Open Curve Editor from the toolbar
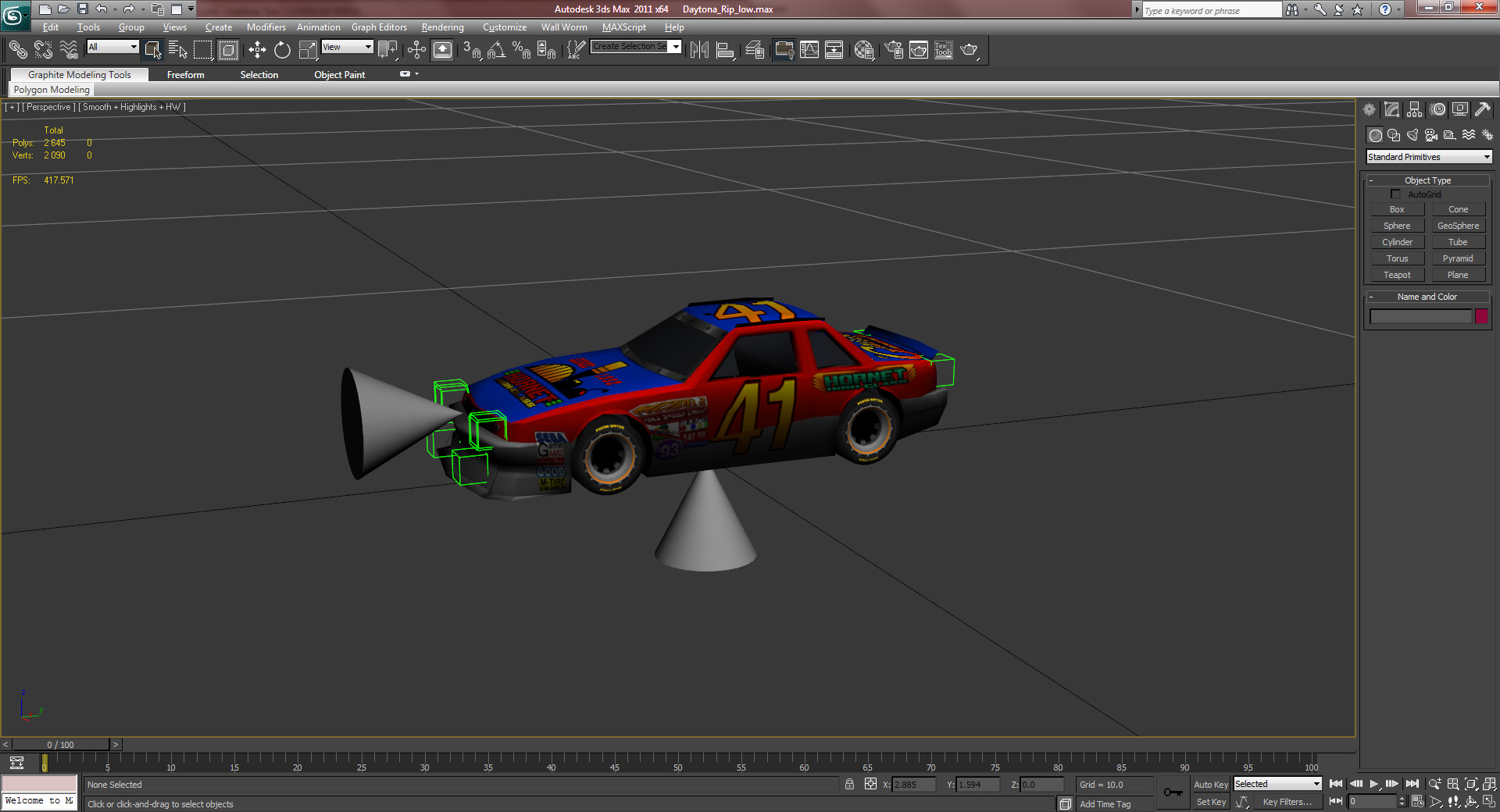The width and height of the screenshot is (1500, 812). pyautogui.click(x=809, y=50)
